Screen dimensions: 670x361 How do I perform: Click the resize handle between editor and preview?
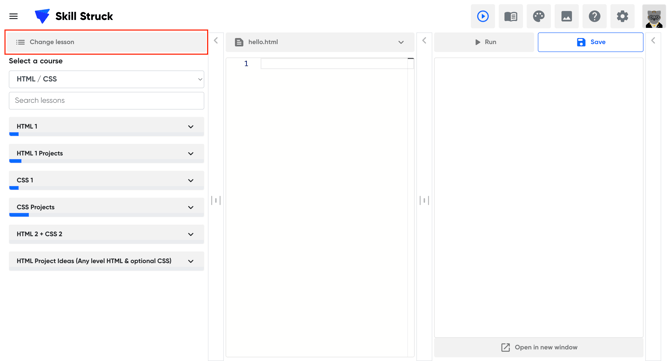[424, 200]
